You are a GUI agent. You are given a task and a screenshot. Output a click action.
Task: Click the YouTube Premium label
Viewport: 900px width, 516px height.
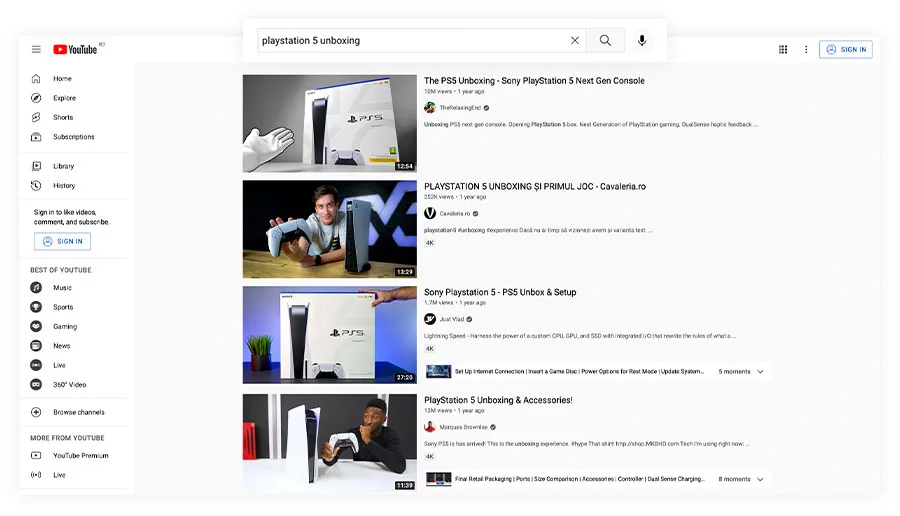pyautogui.click(x=80, y=455)
